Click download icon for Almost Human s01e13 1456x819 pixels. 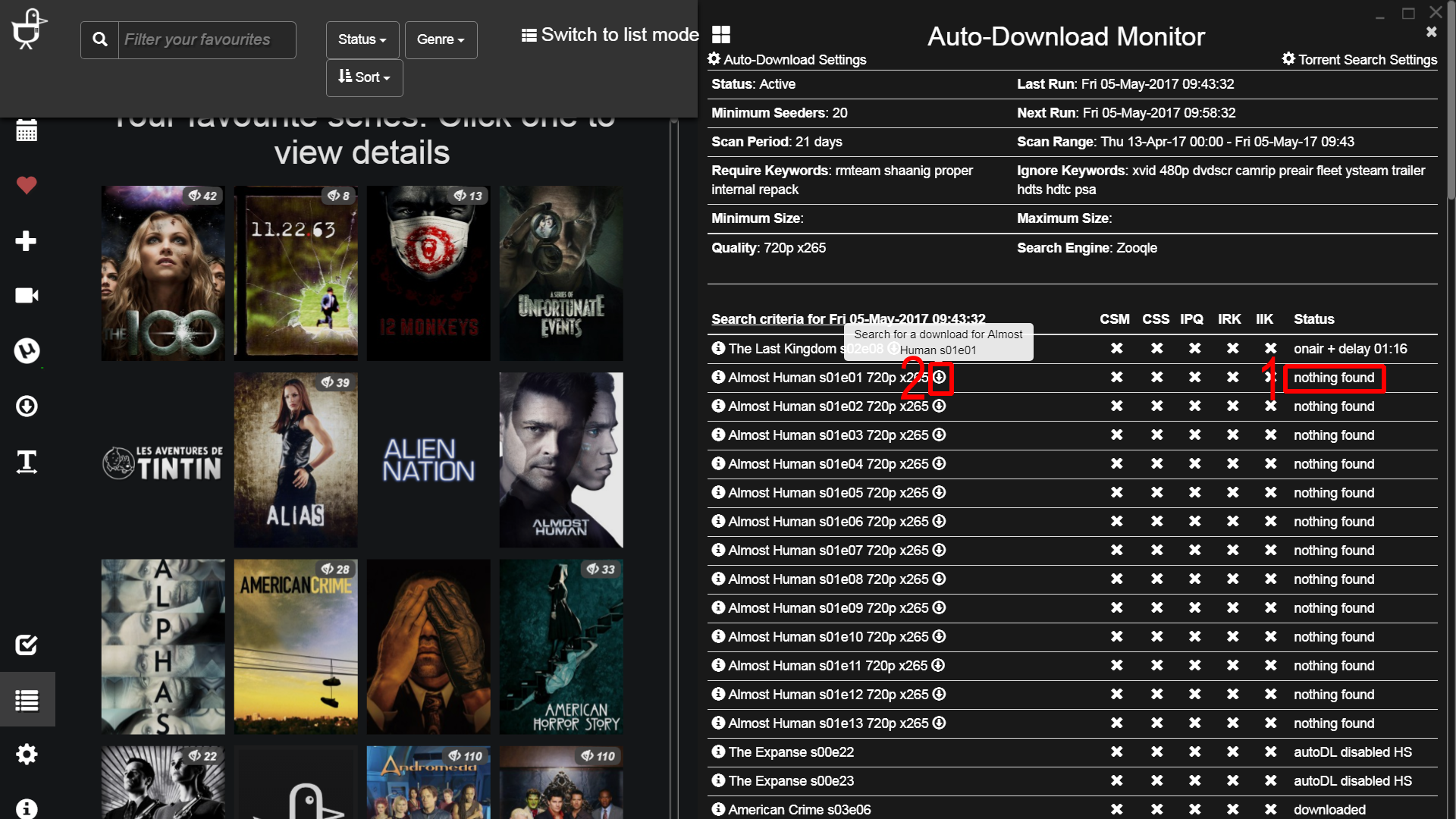coord(940,723)
